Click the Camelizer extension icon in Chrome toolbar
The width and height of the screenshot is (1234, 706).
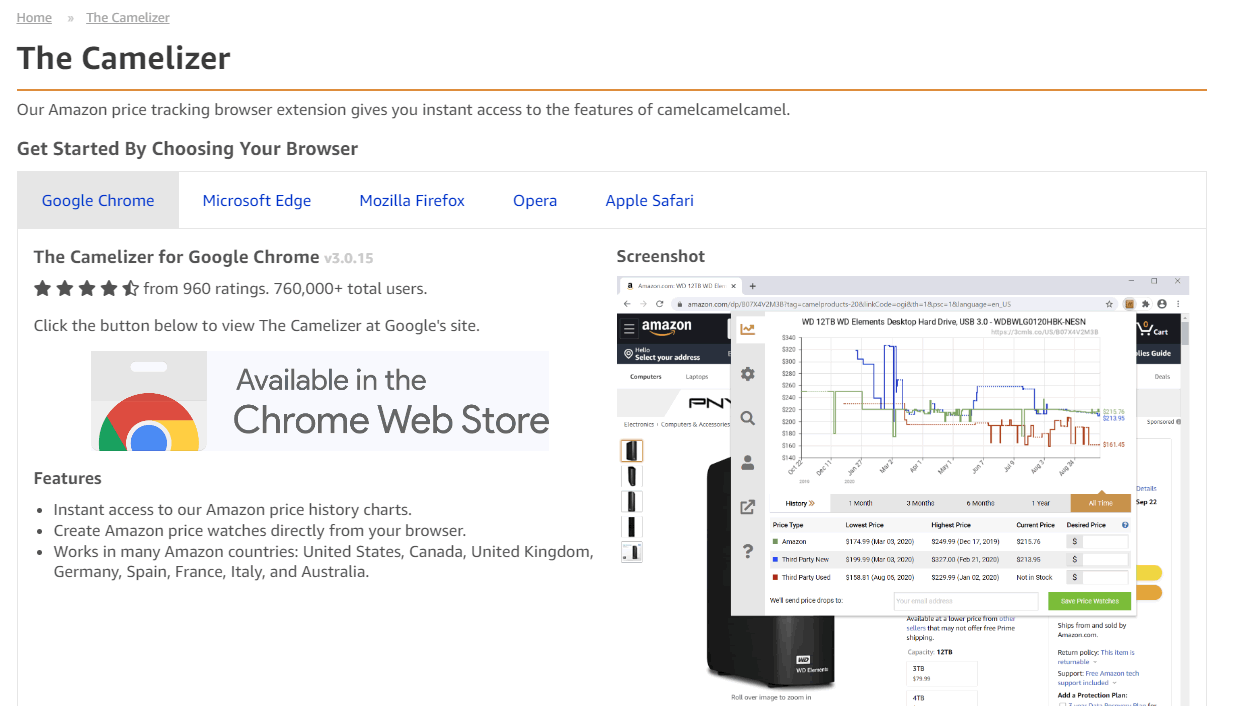(1129, 303)
